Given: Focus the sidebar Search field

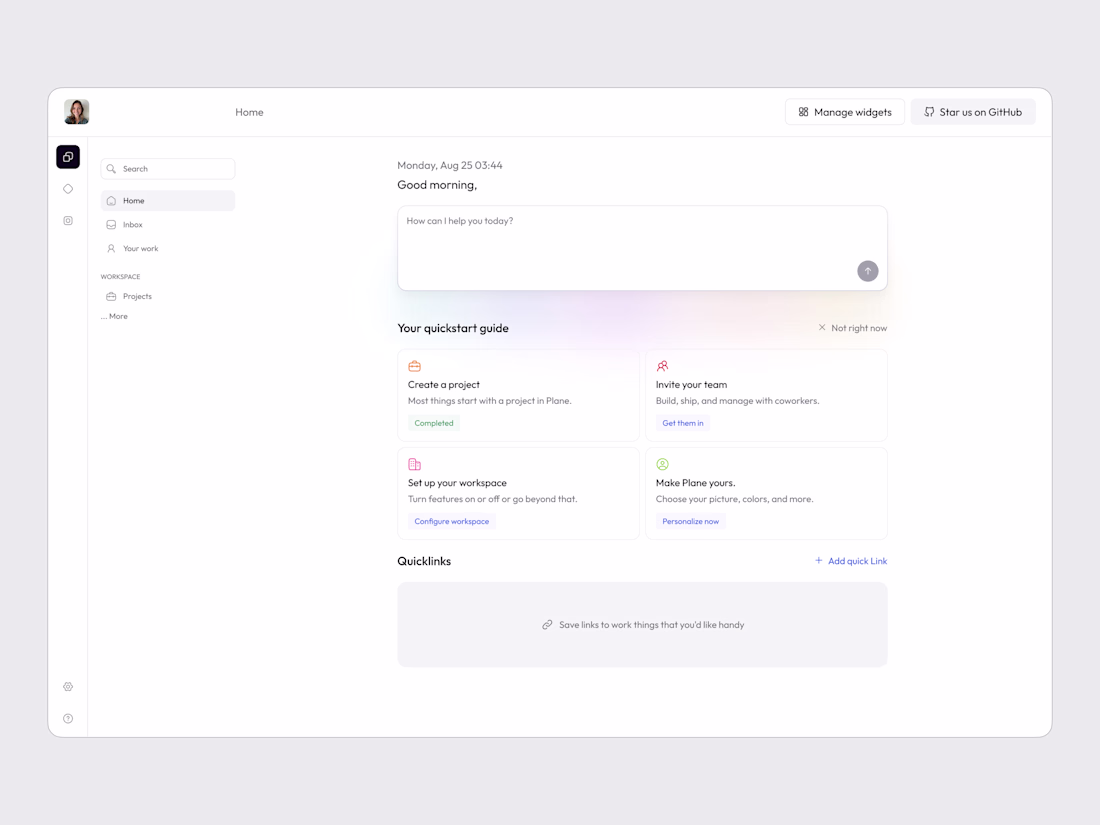Looking at the screenshot, I should [x=168, y=168].
